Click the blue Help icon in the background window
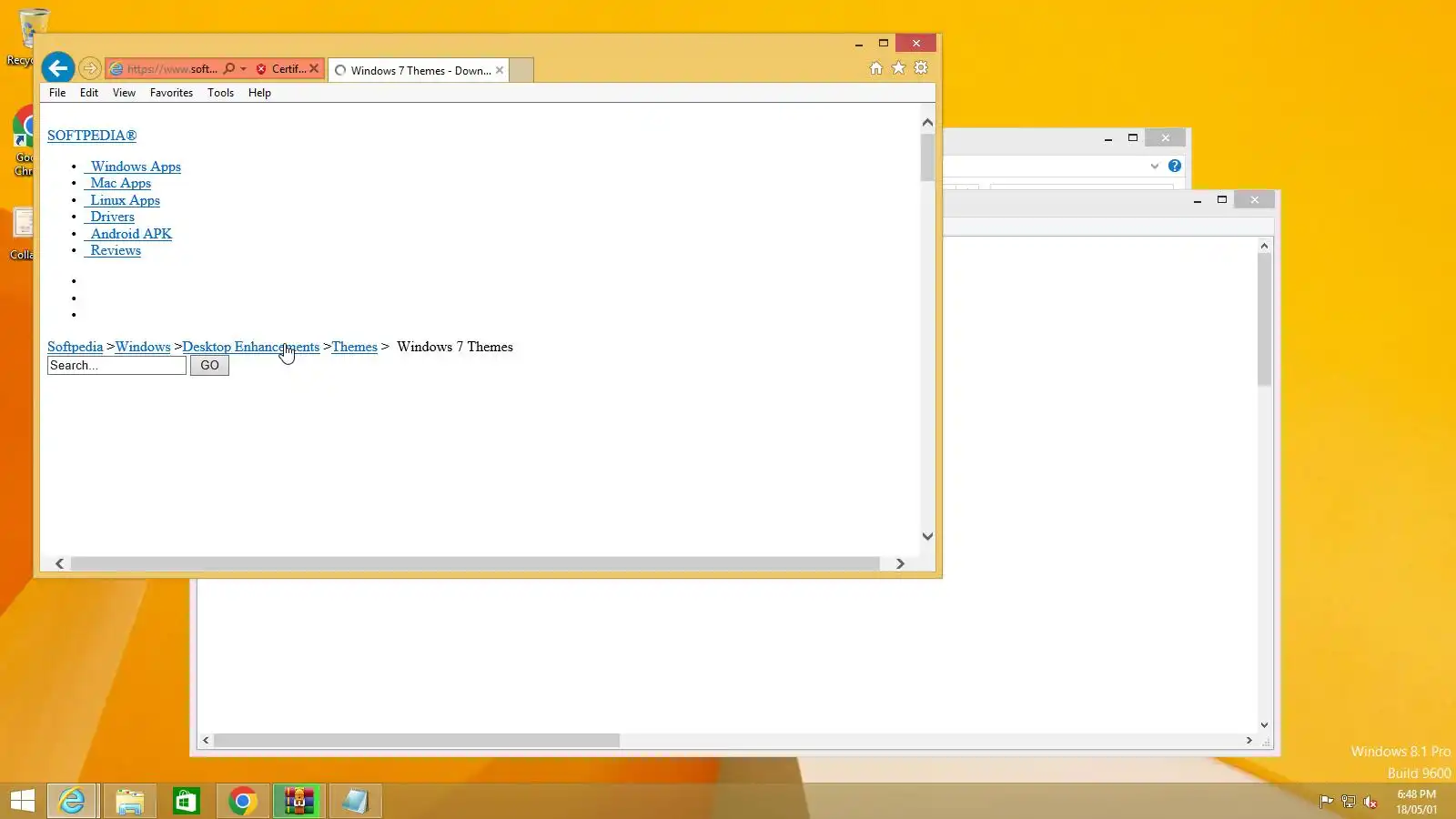This screenshot has width=1456, height=819. (x=1175, y=166)
